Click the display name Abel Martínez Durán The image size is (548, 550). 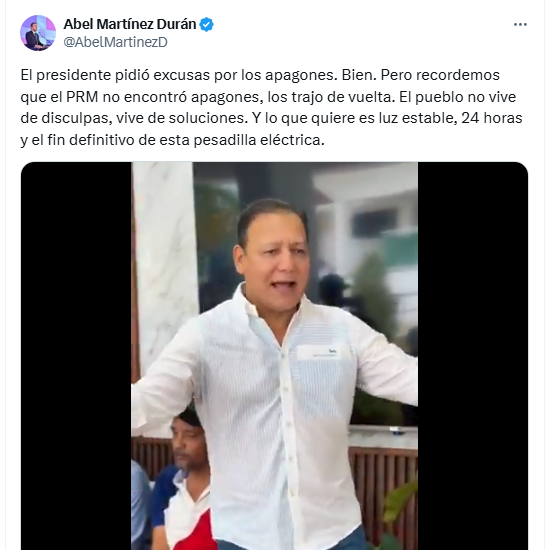tap(129, 24)
